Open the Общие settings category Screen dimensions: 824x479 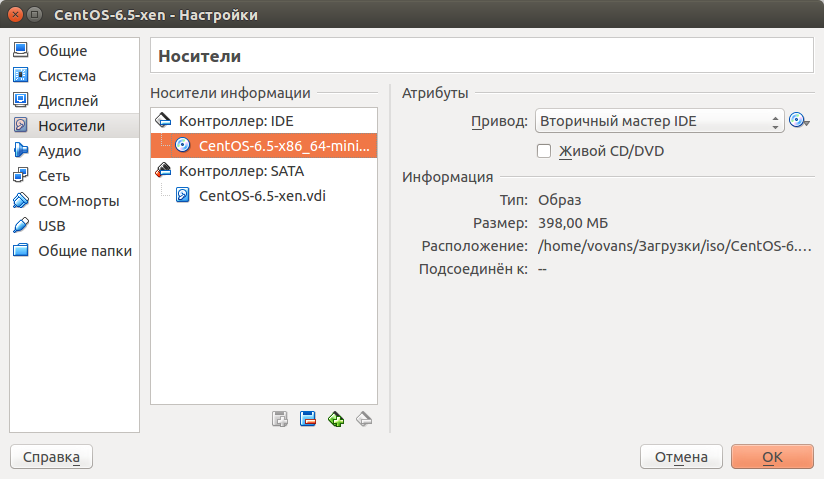[x=74, y=50]
